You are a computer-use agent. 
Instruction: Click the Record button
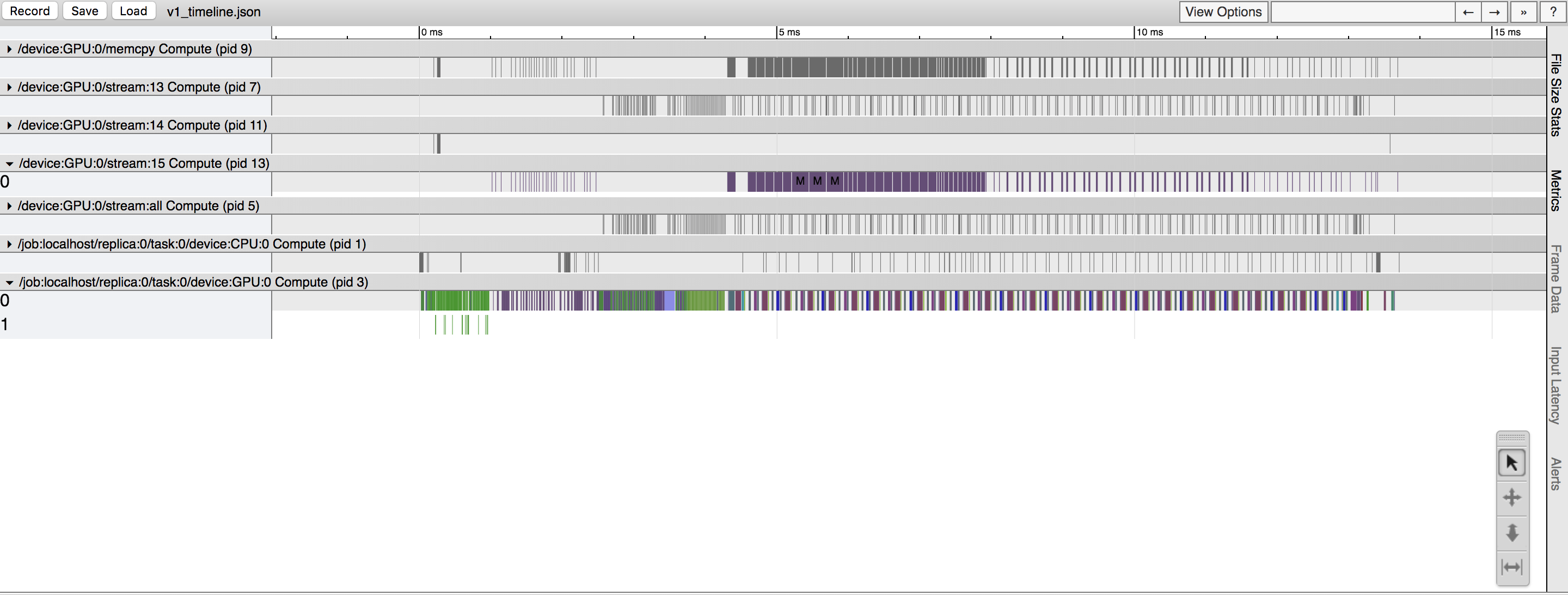(x=30, y=11)
